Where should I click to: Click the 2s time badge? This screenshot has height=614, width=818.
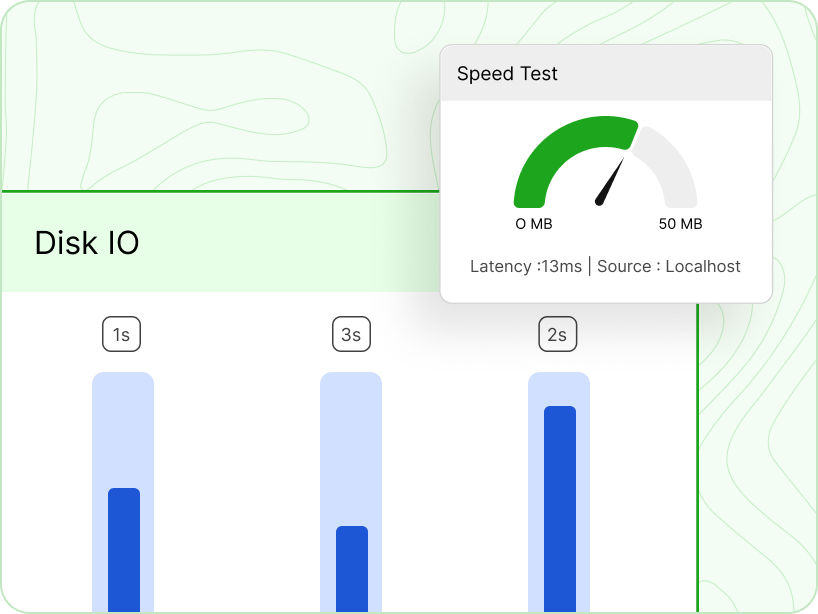557,334
